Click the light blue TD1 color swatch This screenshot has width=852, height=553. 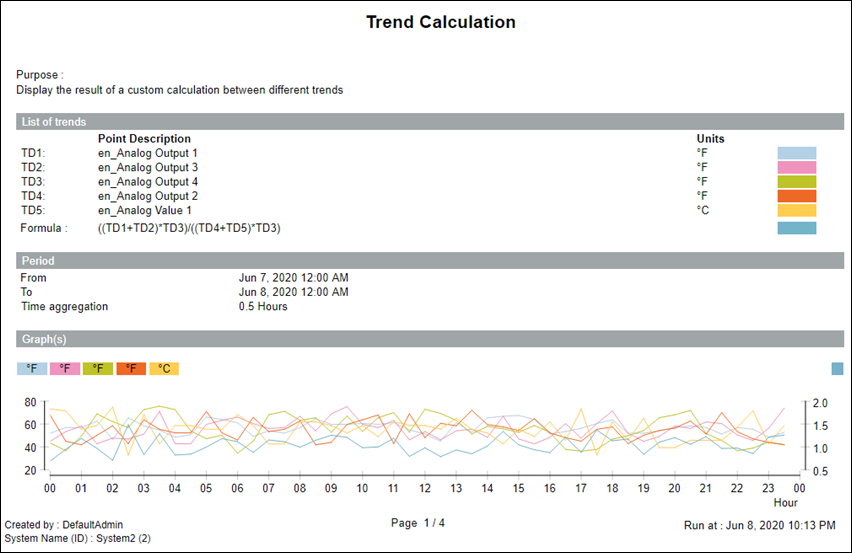[796, 153]
